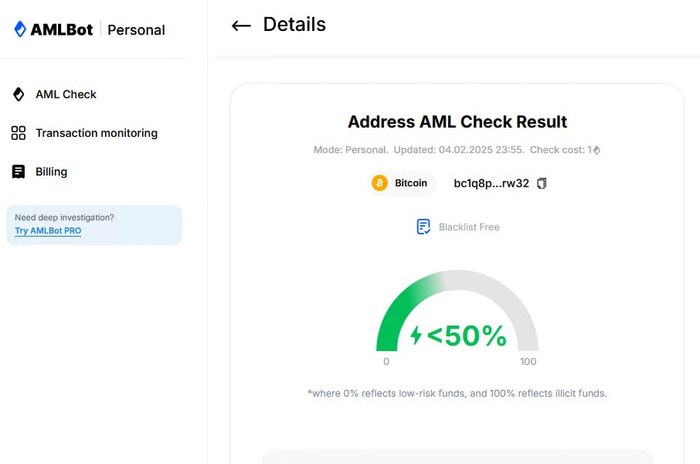
Task: Click the Personal mode label
Action: click(x=136, y=30)
